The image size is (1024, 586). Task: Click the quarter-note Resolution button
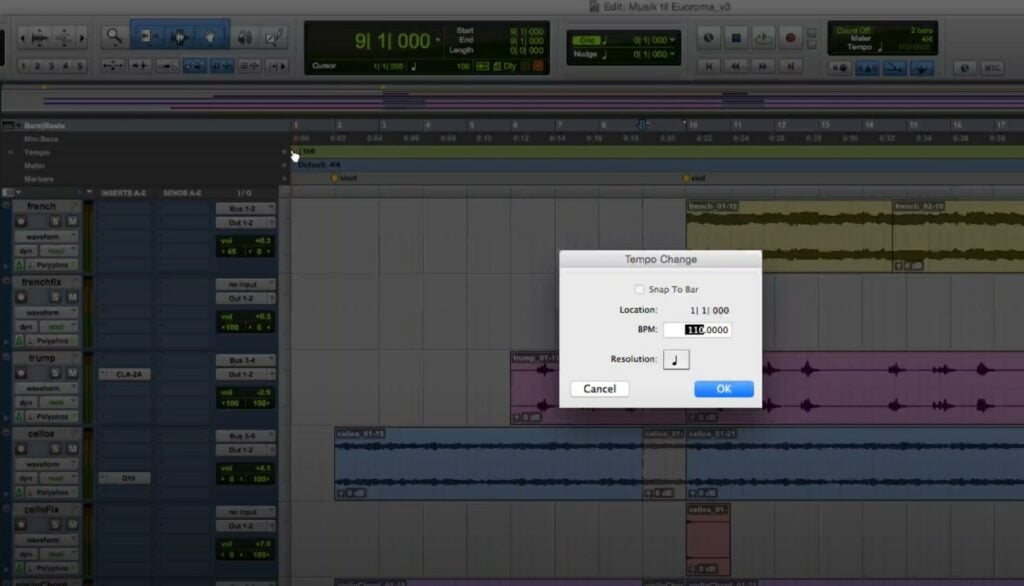click(676, 358)
